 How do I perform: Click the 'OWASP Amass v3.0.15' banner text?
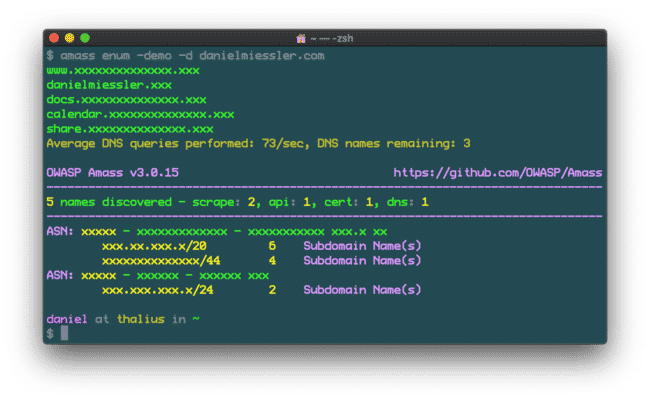click(x=112, y=173)
